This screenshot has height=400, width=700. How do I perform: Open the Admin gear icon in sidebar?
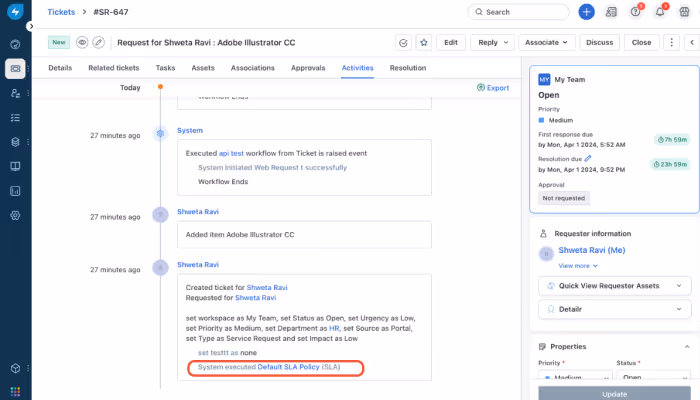click(15, 215)
